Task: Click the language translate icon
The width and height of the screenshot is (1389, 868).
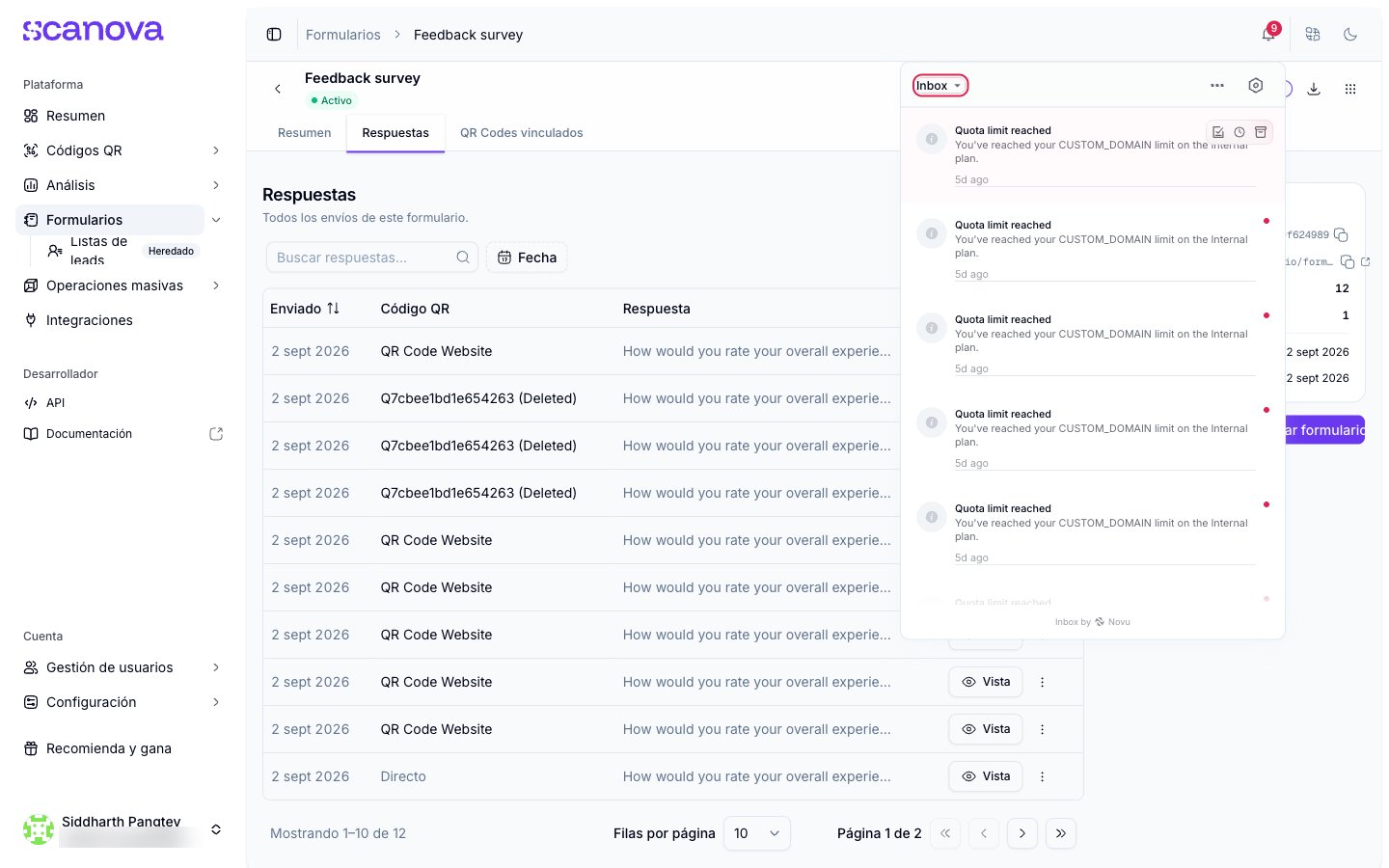Action: pyautogui.click(x=1313, y=35)
